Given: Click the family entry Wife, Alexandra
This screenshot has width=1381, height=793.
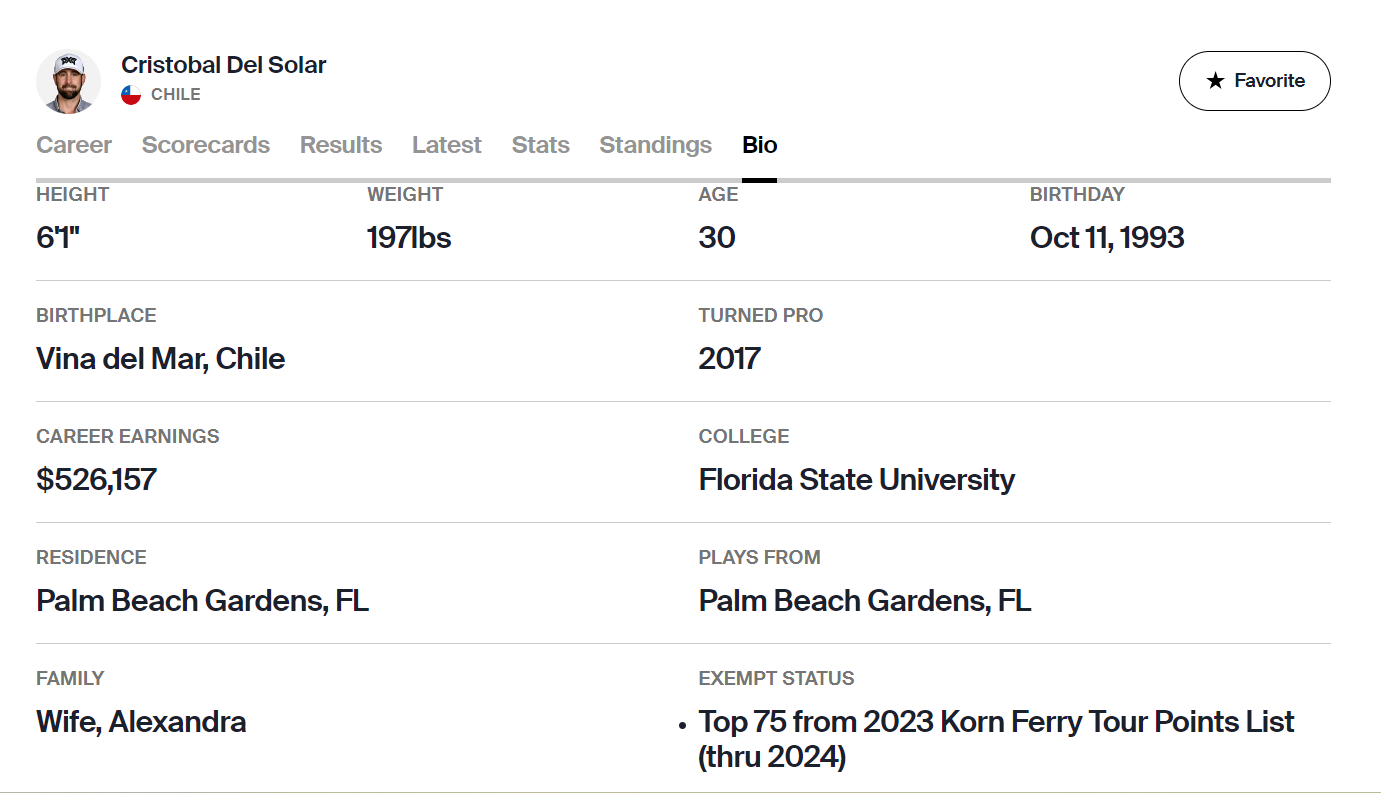Looking at the screenshot, I should 142,722.
